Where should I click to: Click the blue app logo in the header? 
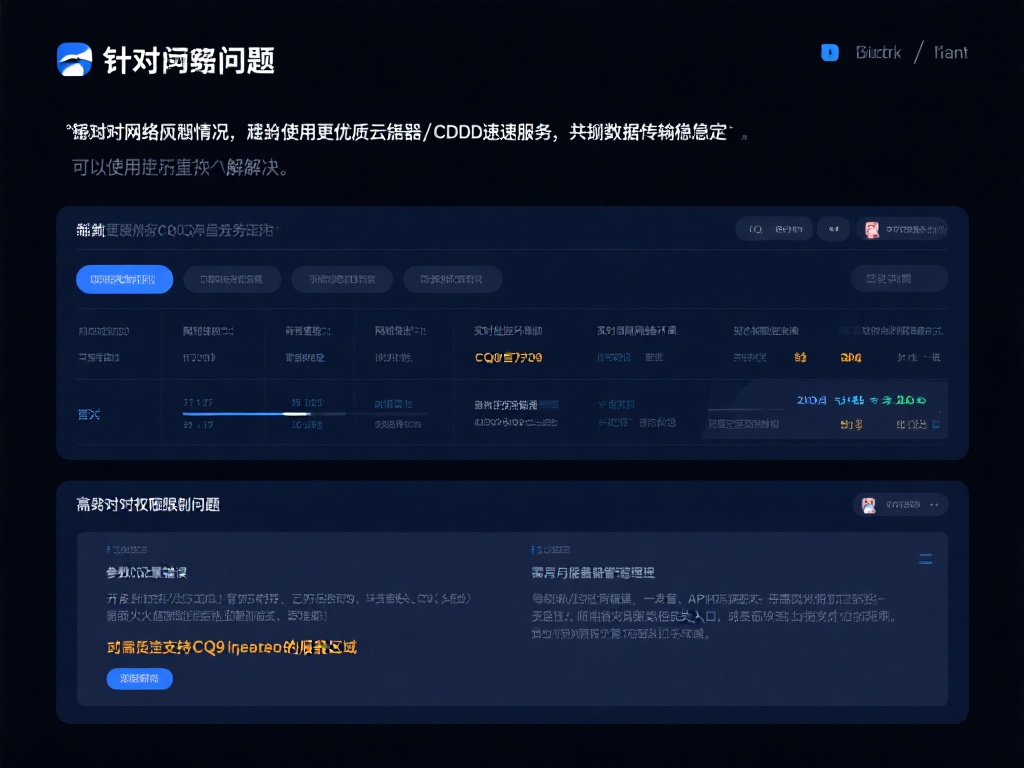(75, 60)
